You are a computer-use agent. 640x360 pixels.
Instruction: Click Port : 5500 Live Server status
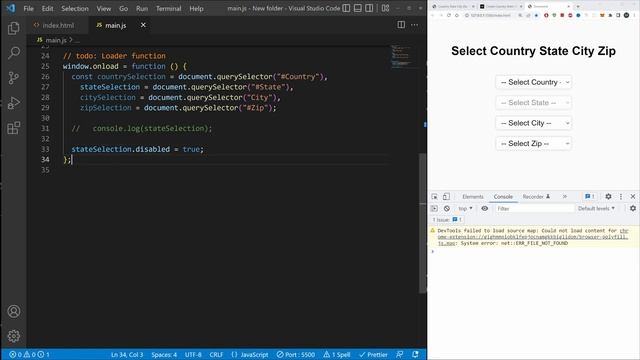[x=296, y=354]
